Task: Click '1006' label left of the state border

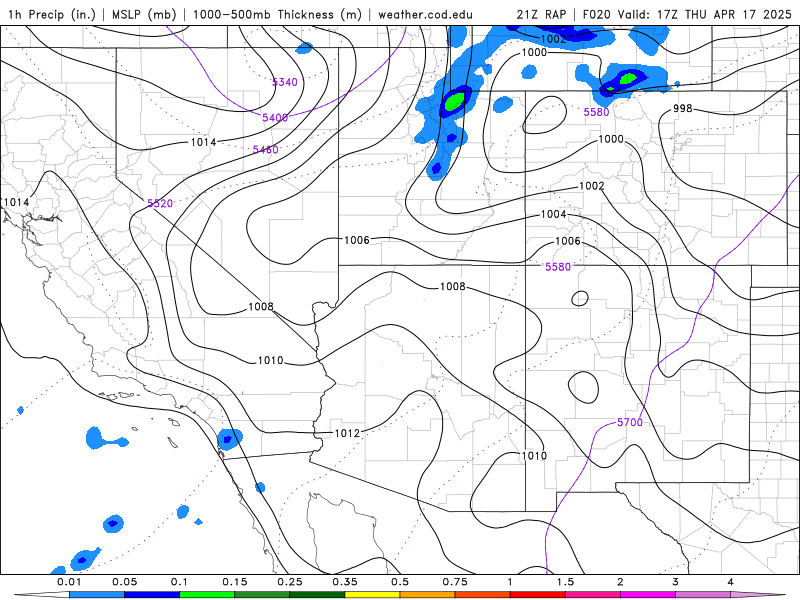Action: (357, 240)
